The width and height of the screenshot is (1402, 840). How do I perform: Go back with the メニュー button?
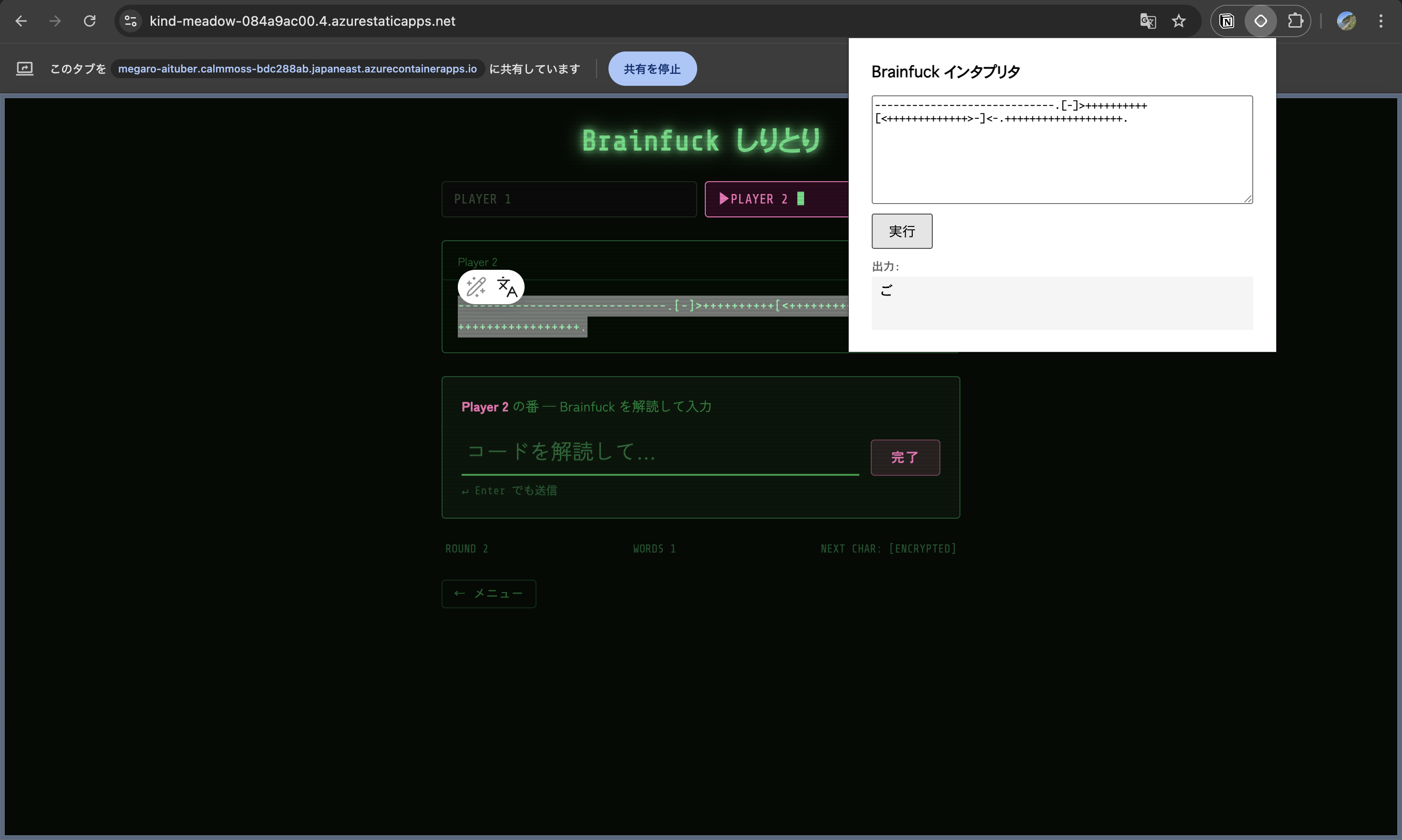[489, 593]
